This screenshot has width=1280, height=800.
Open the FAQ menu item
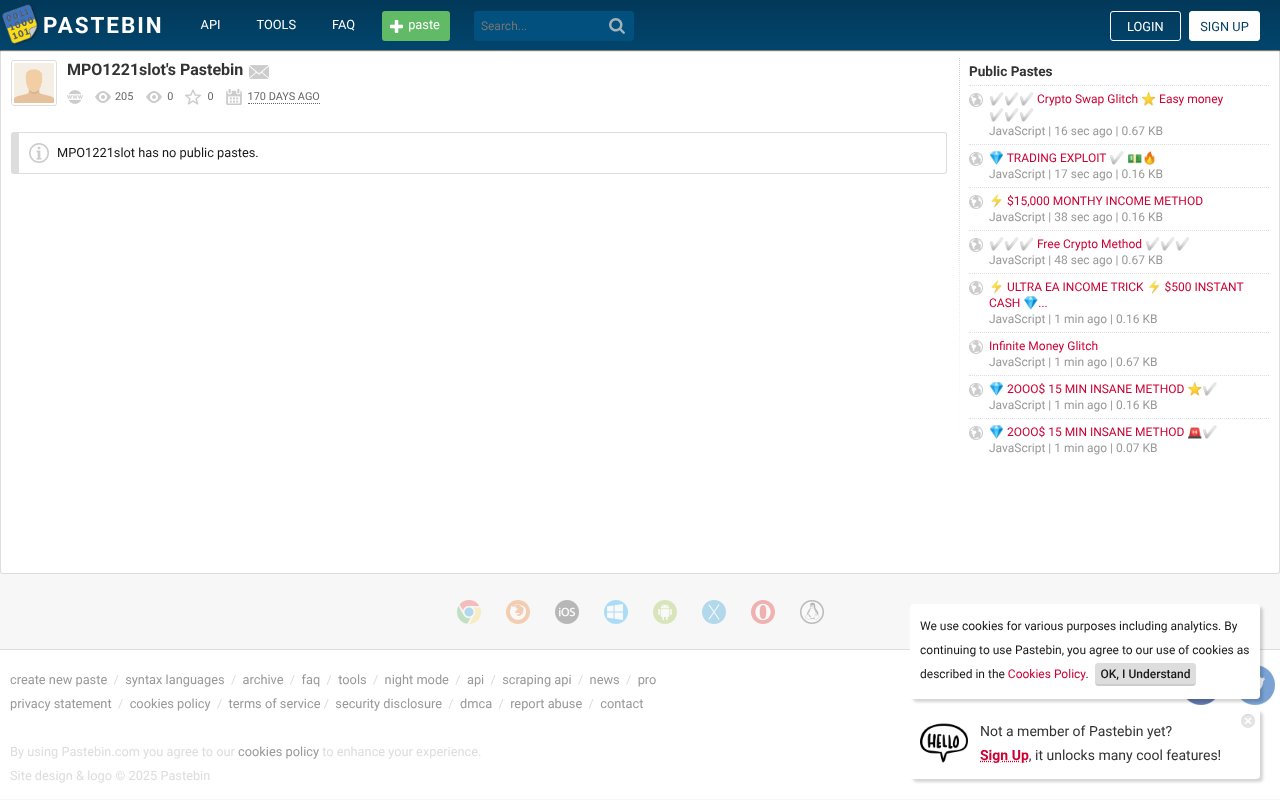point(343,24)
